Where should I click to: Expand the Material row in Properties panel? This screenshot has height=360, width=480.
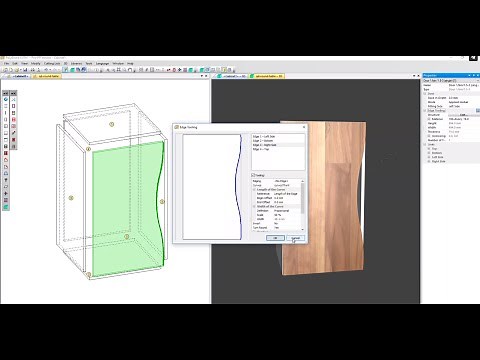coord(429,119)
